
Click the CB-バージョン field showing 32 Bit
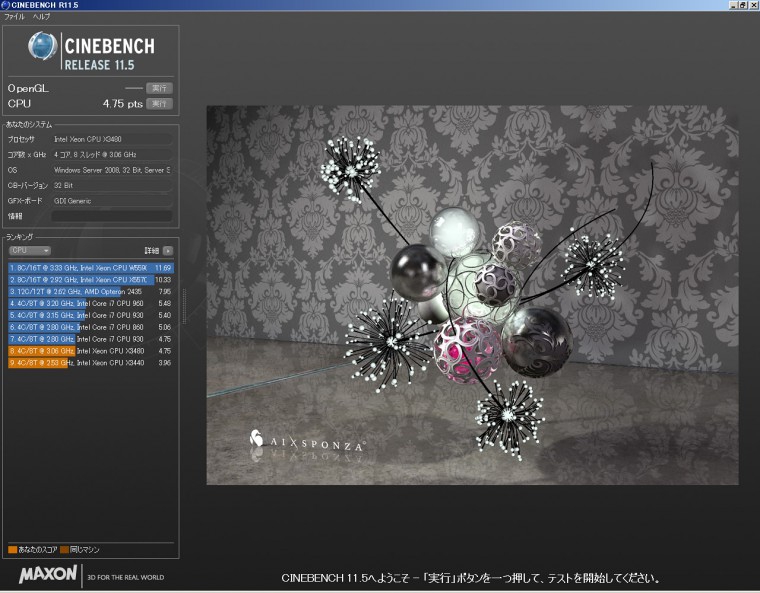click(x=112, y=185)
